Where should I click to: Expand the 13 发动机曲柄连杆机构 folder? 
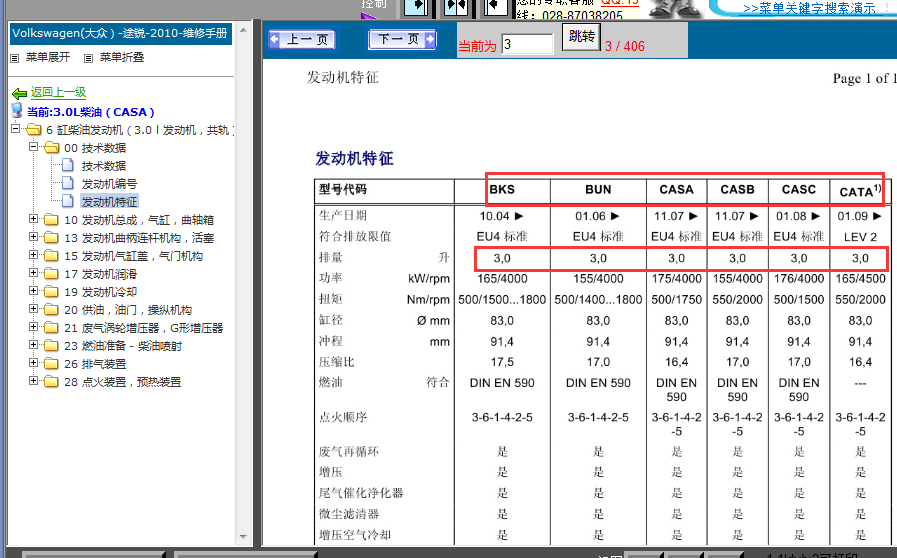[33, 237]
